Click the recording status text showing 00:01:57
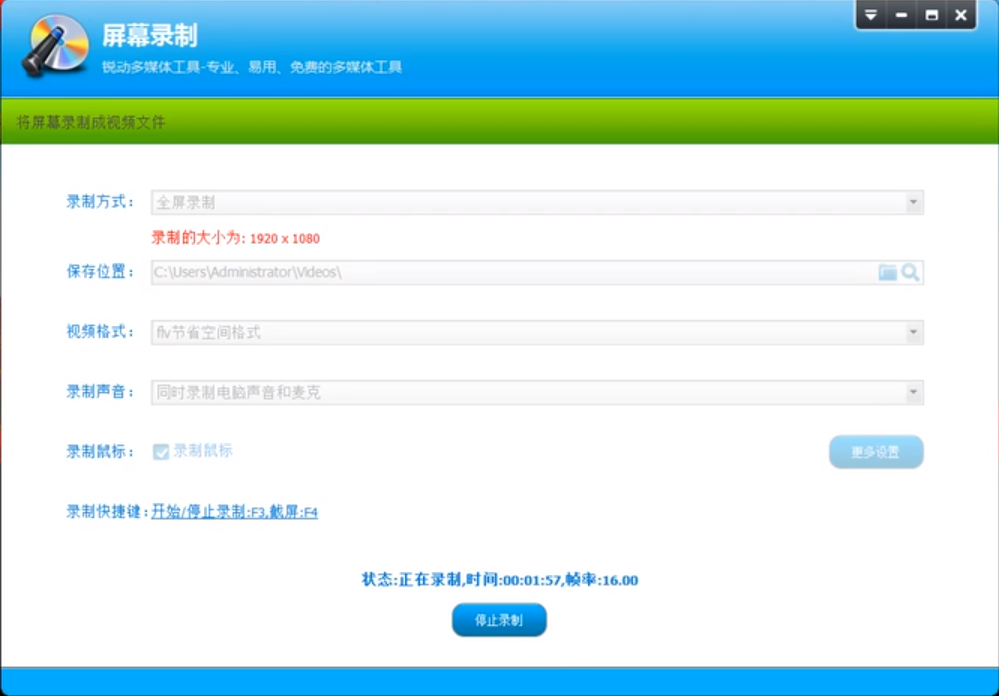The width and height of the screenshot is (999, 696). click(x=499, y=580)
